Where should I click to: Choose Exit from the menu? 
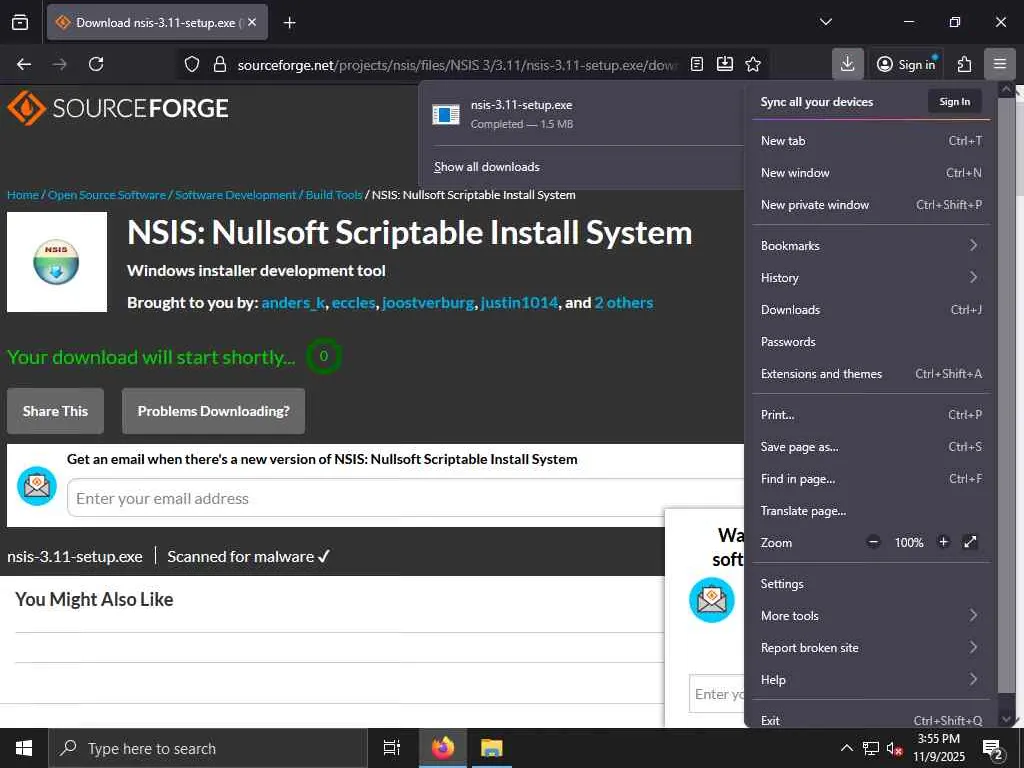coord(871,720)
